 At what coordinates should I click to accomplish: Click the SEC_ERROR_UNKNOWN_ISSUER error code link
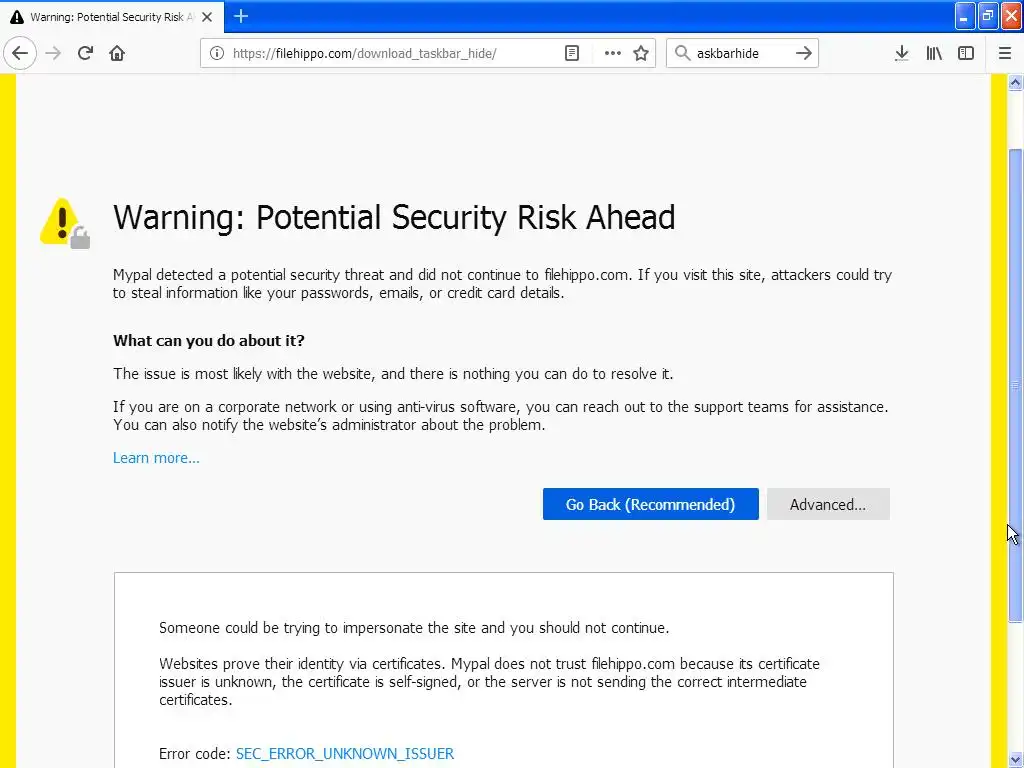tap(345, 754)
